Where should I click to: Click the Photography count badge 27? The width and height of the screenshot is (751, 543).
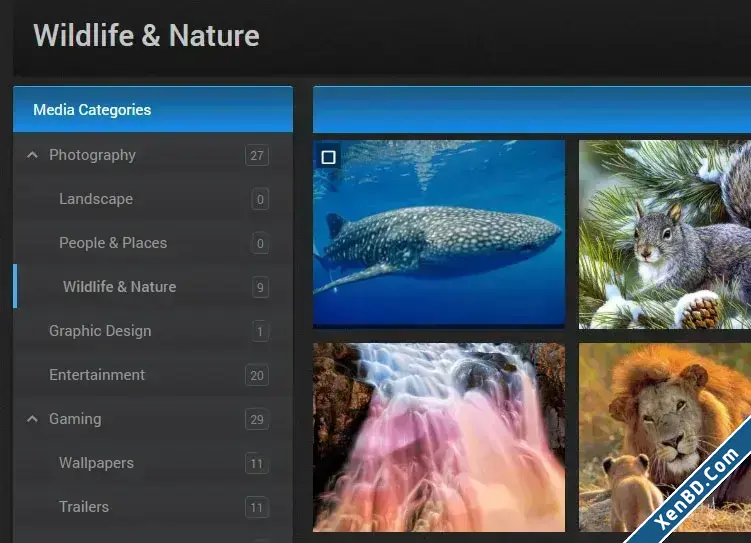point(257,156)
